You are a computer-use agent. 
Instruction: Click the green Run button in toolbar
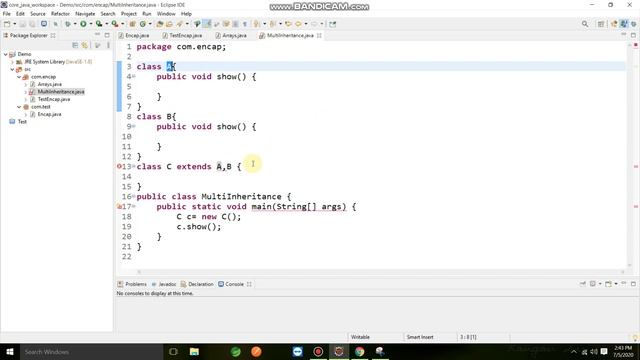point(83,24)
